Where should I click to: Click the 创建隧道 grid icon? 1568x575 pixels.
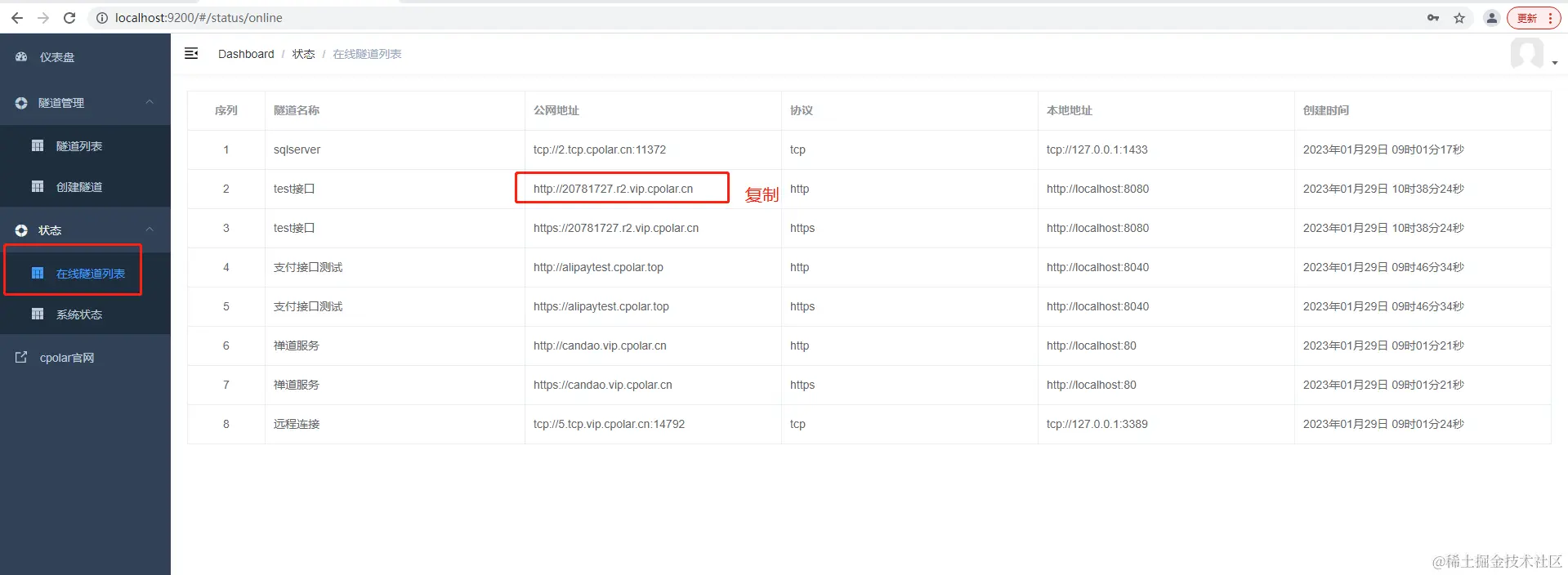click(x=38, y=186)
